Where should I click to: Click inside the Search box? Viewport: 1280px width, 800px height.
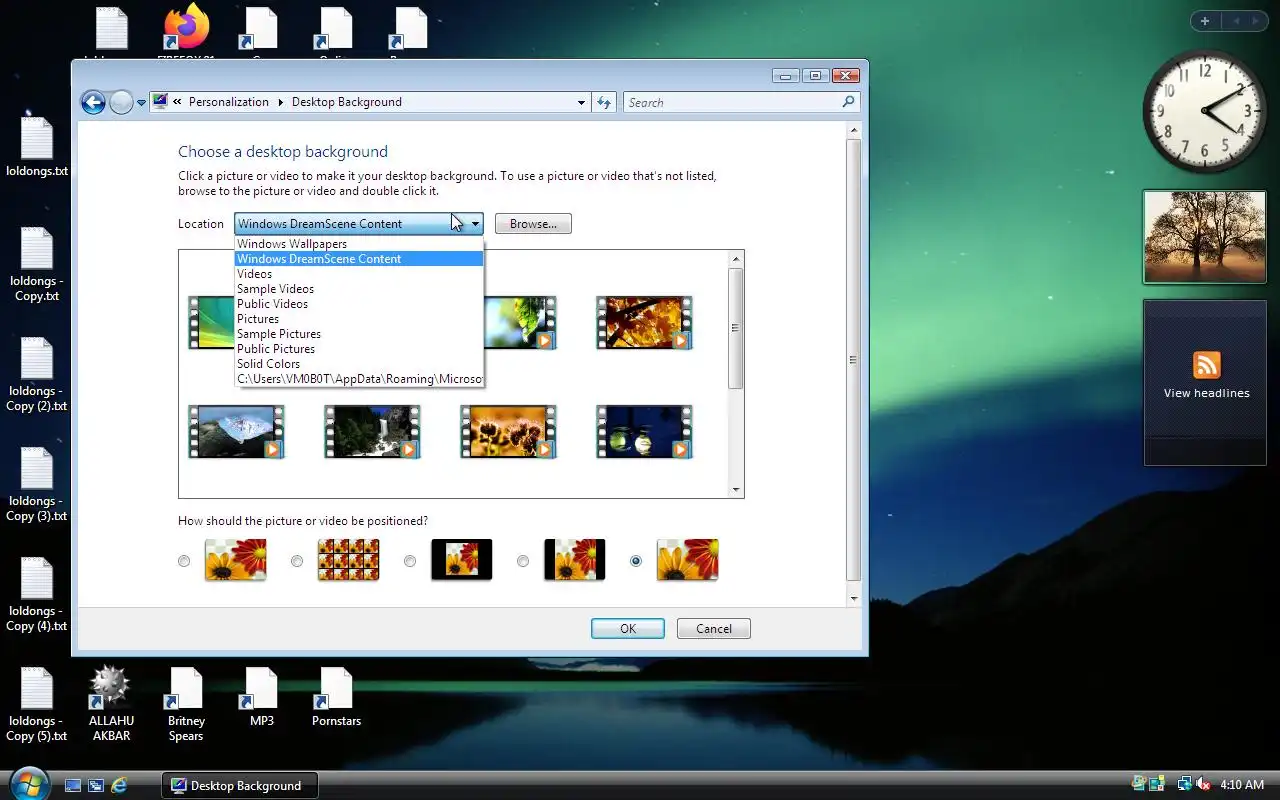pos(732,102)
